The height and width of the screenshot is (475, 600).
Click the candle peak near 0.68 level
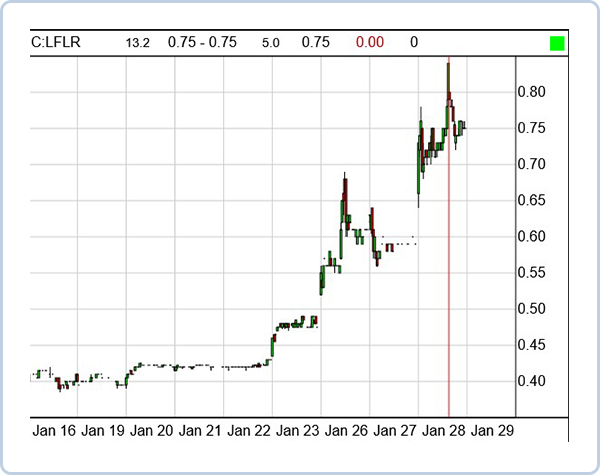pyautogui.click(x=344, y=178)
